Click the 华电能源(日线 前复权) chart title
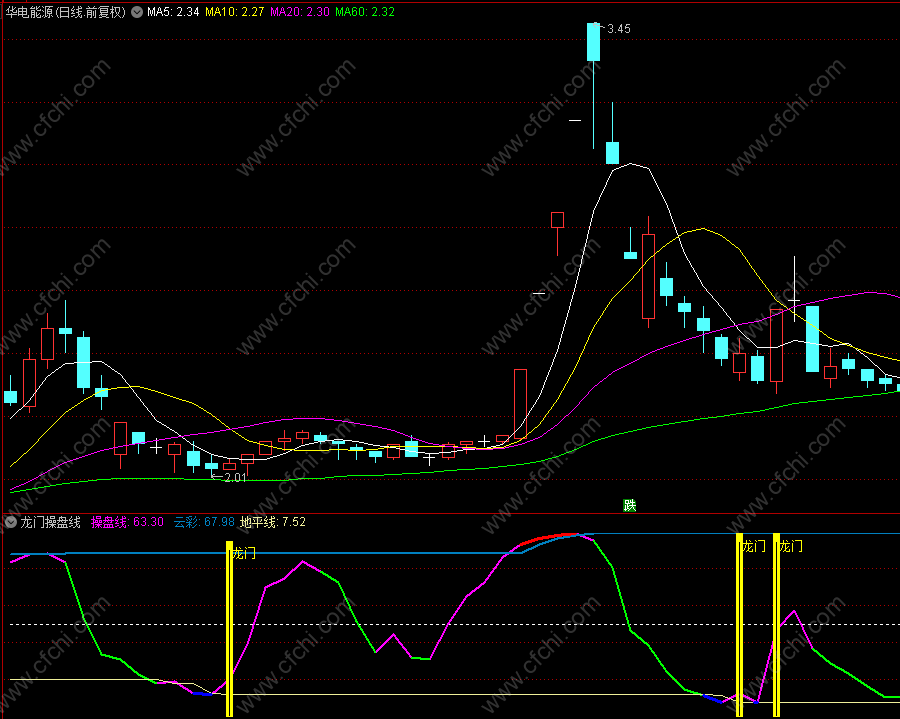This screenshot has height=719, width=900. 66,12
